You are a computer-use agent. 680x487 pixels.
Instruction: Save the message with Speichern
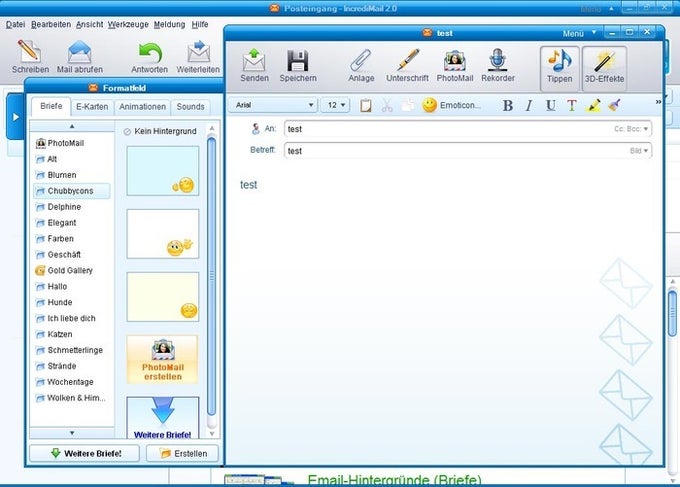click(x=298, y=66)
